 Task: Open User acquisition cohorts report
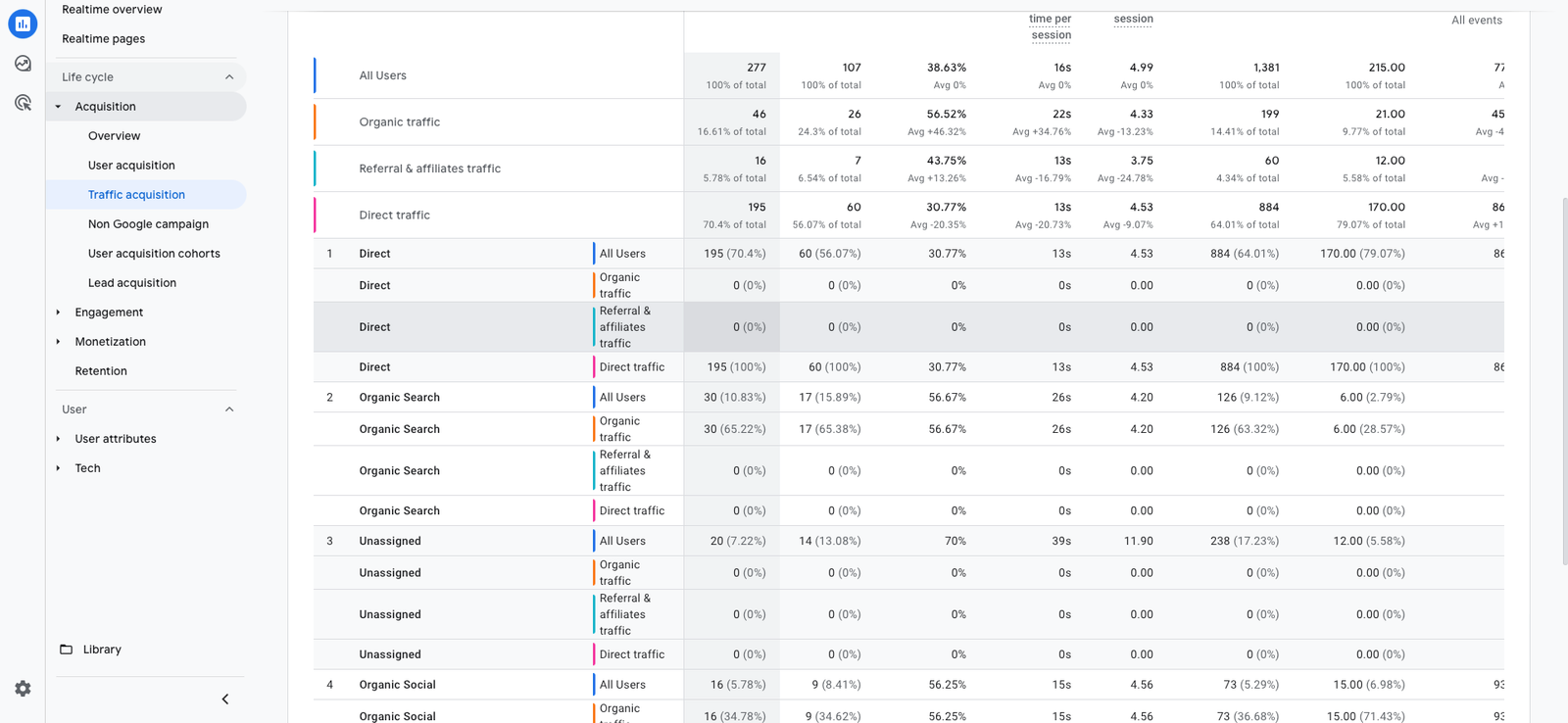154,254
